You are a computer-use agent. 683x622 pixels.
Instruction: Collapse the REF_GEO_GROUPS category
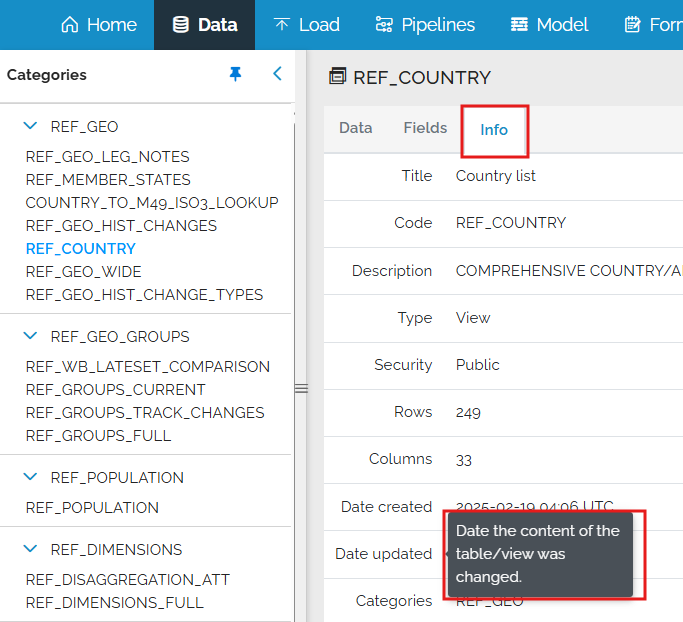point(30,336)
